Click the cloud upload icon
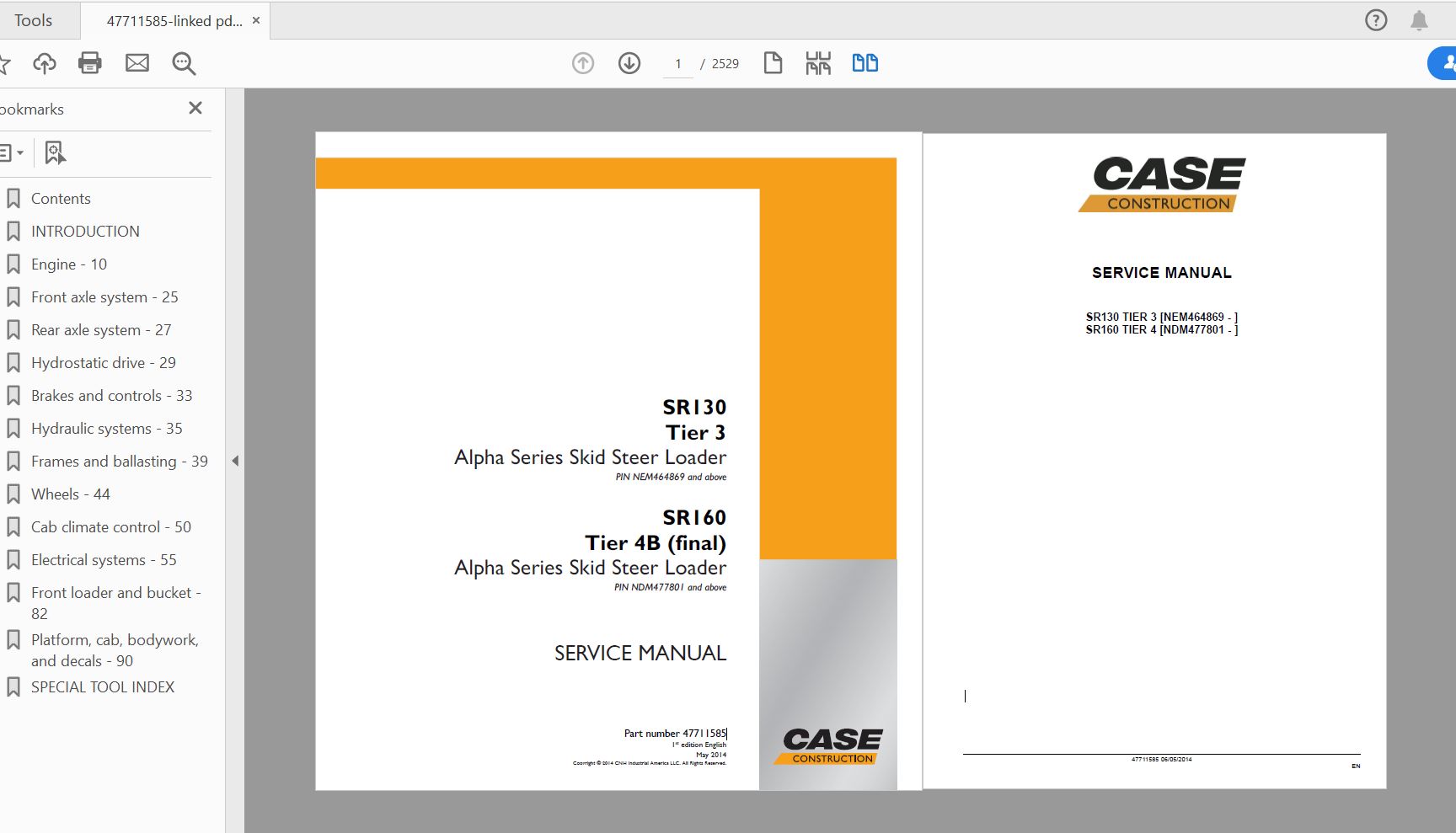Screen dimensions: 1456x833 tap(44, 63)
